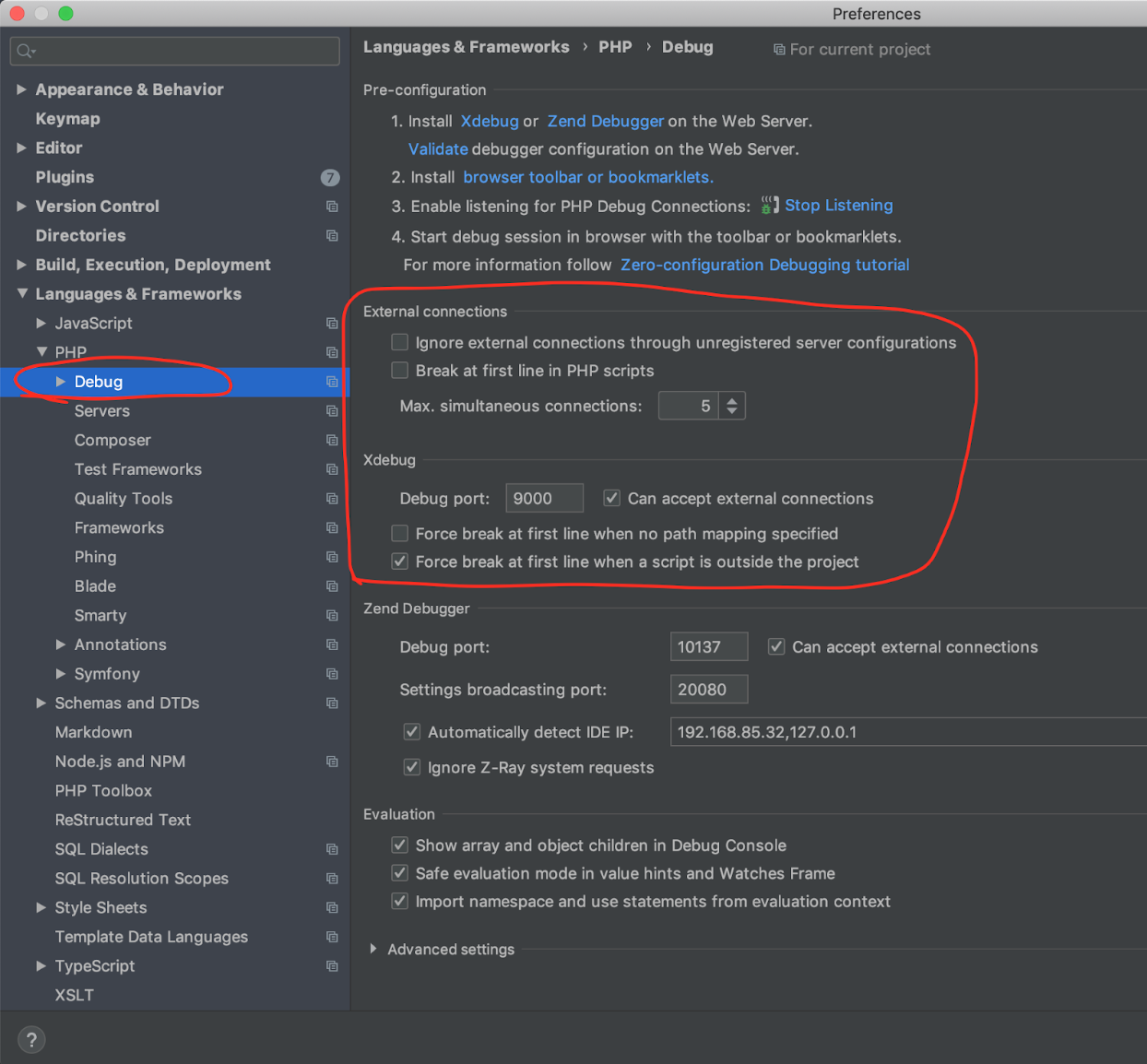Expand the Editor section arrow
Image resolution: width=1147 pixels, height=1064 pixels.
(x=21, y=148)
